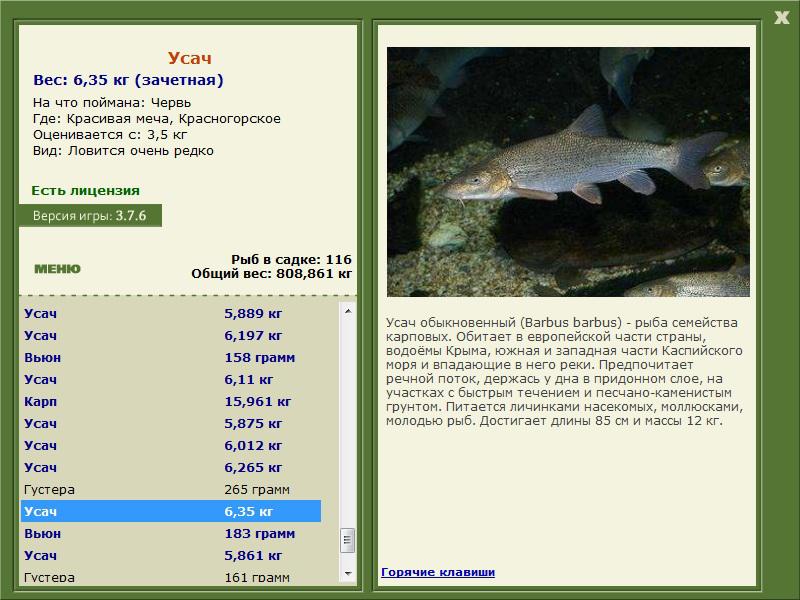Open the МЕНЮ button

[x=57, y=269]
